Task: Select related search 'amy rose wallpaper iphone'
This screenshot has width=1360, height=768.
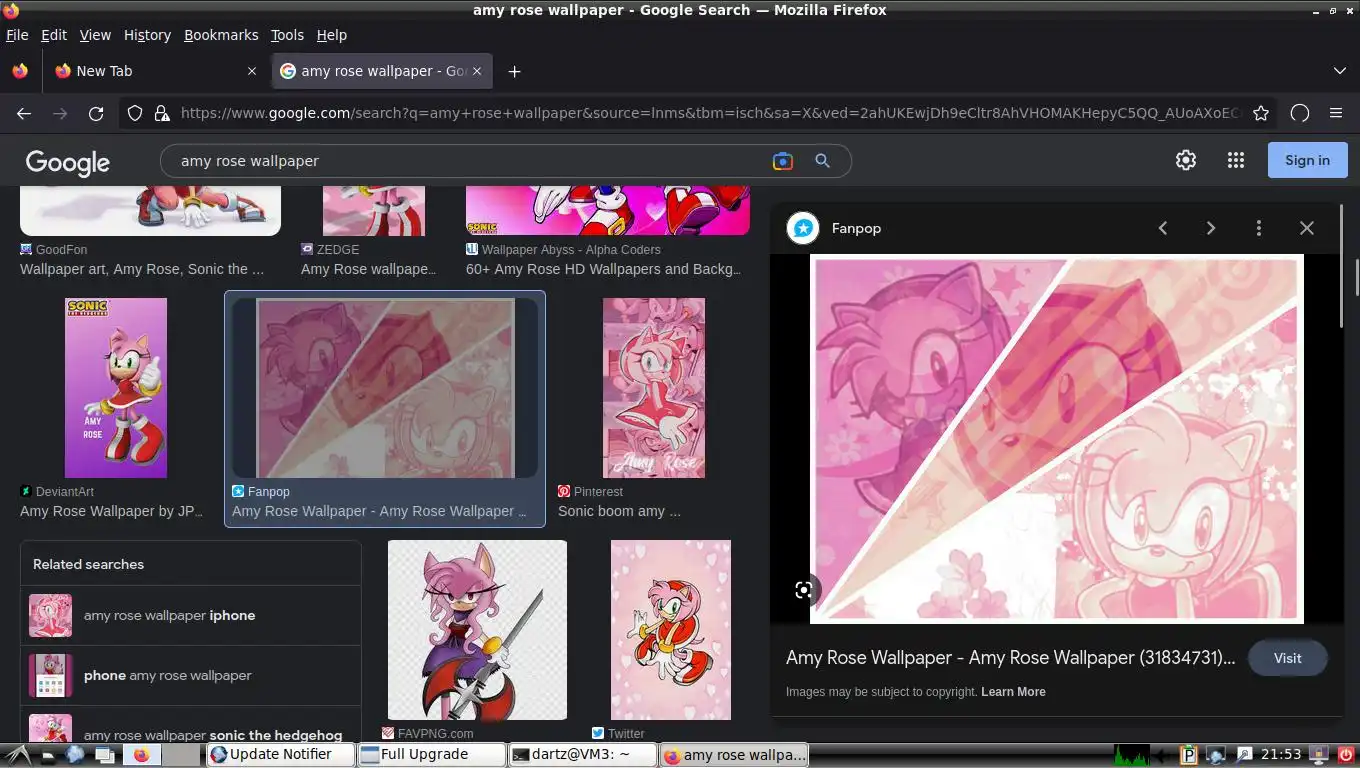Action: pos(190,616)
